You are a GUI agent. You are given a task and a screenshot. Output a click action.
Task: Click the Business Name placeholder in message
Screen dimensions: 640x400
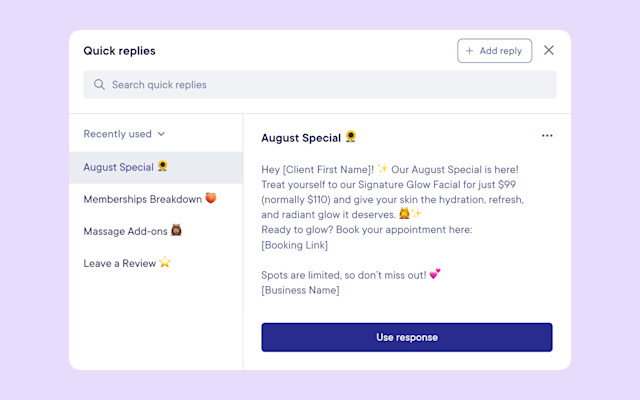(x=300, y=290)
